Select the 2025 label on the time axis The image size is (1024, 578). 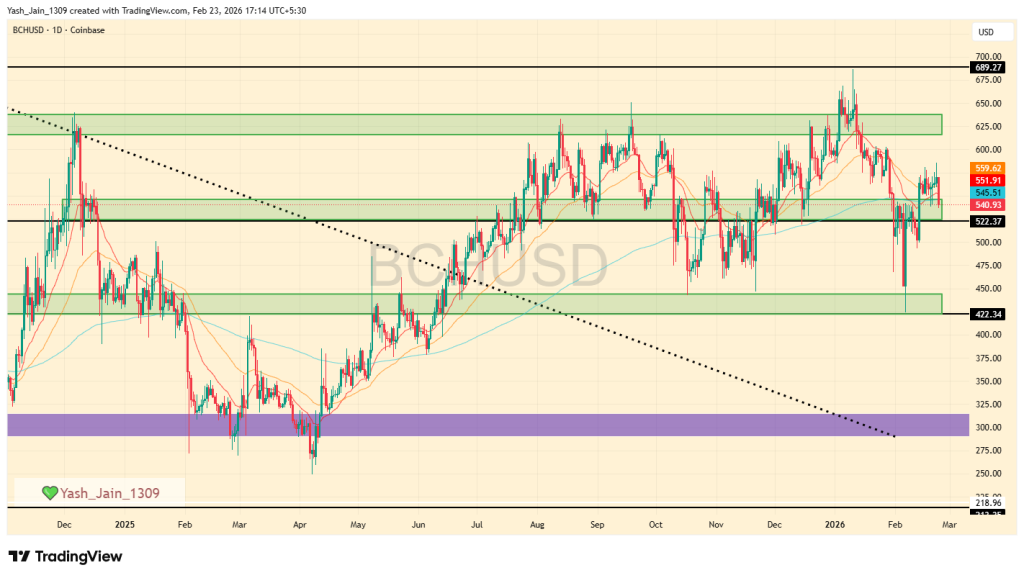(127, 524)
